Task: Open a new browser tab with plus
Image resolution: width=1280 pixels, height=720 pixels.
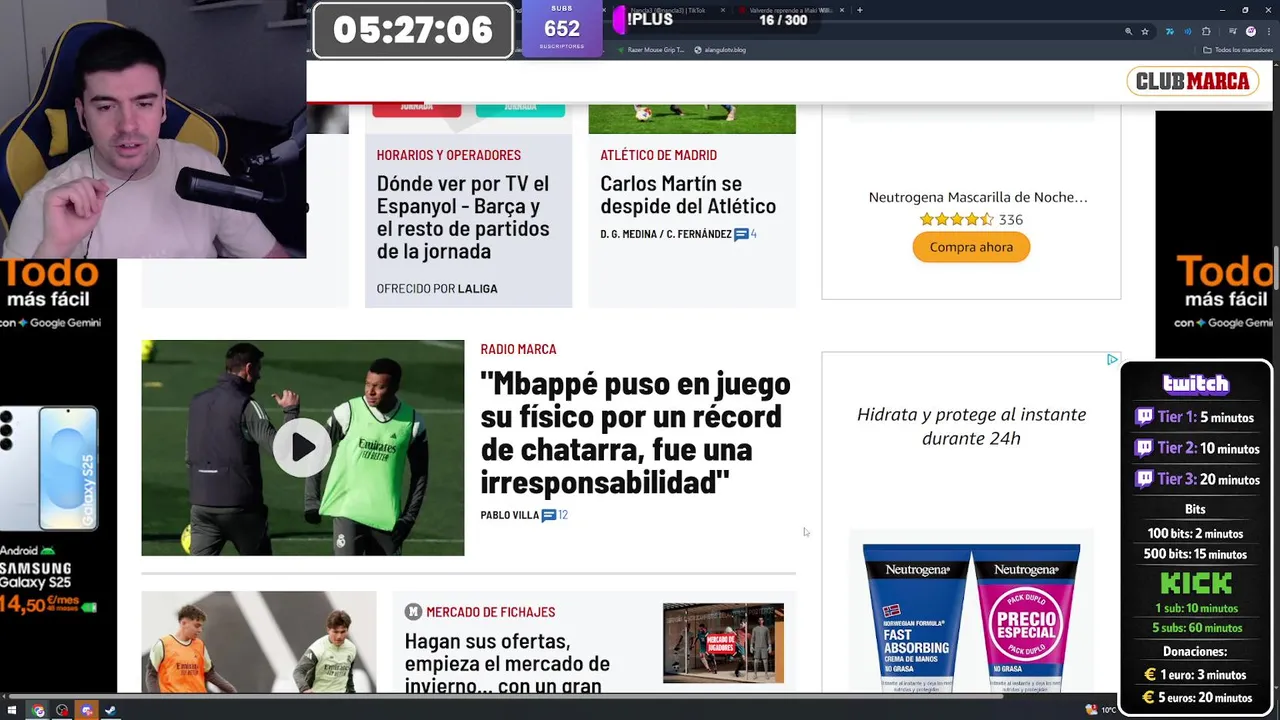Action: pos(860,10)
